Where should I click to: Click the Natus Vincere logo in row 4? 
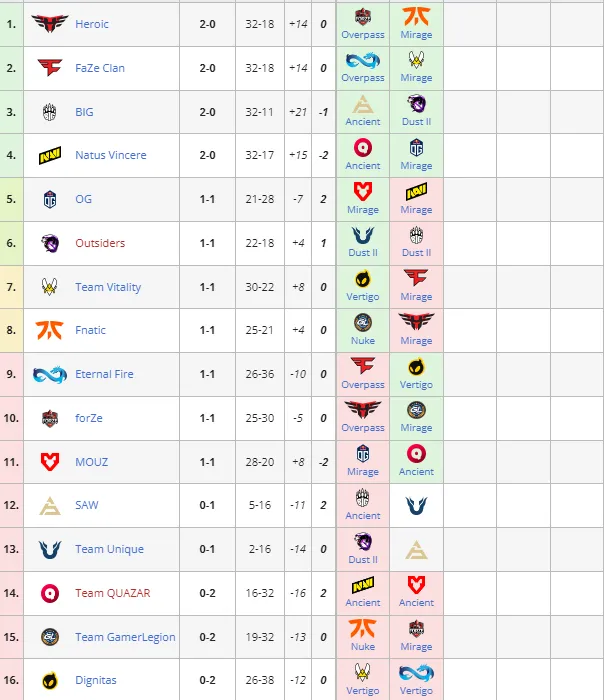click(50, 155)
